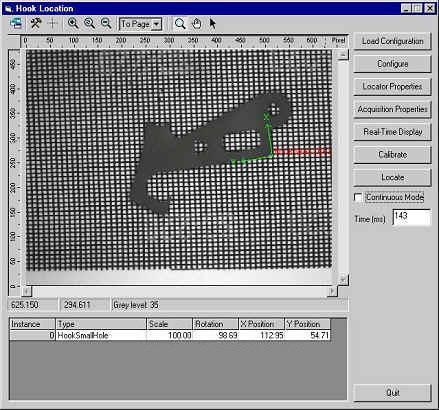This screenshot has width=439, height=410.
Task: Activate the magnifying glass zoom mode tool
Action: tap(180, 24)
